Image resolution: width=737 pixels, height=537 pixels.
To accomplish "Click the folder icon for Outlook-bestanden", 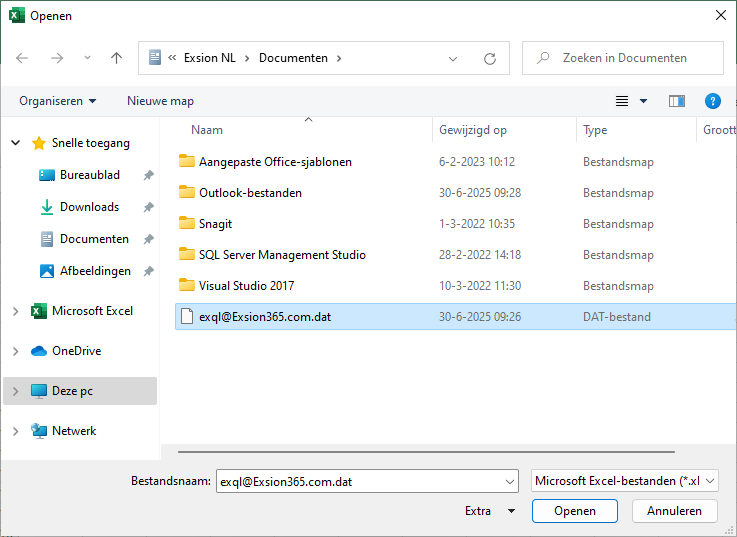I will [x=187, y=192].
